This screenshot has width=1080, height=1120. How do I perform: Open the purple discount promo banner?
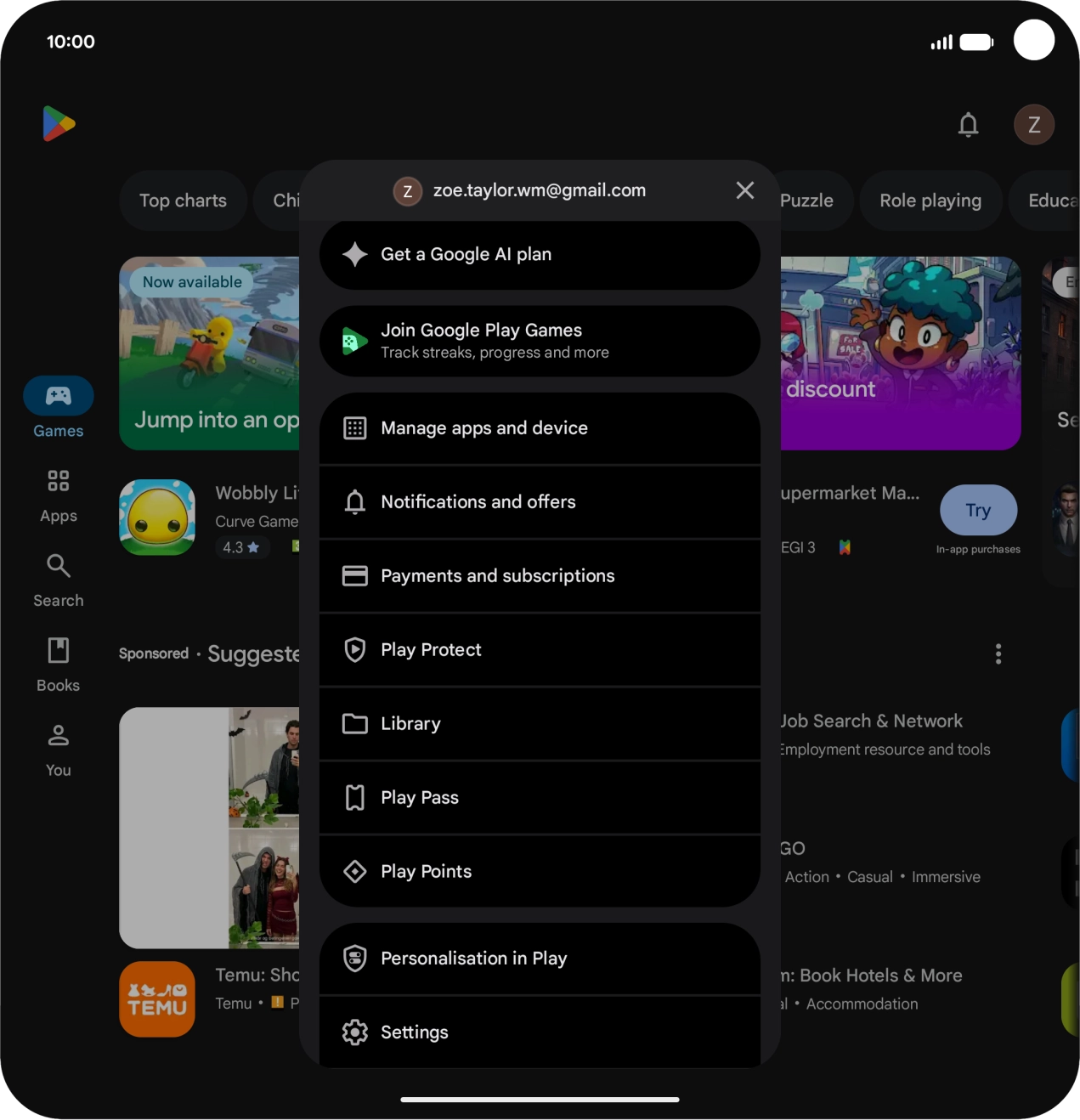901,354
